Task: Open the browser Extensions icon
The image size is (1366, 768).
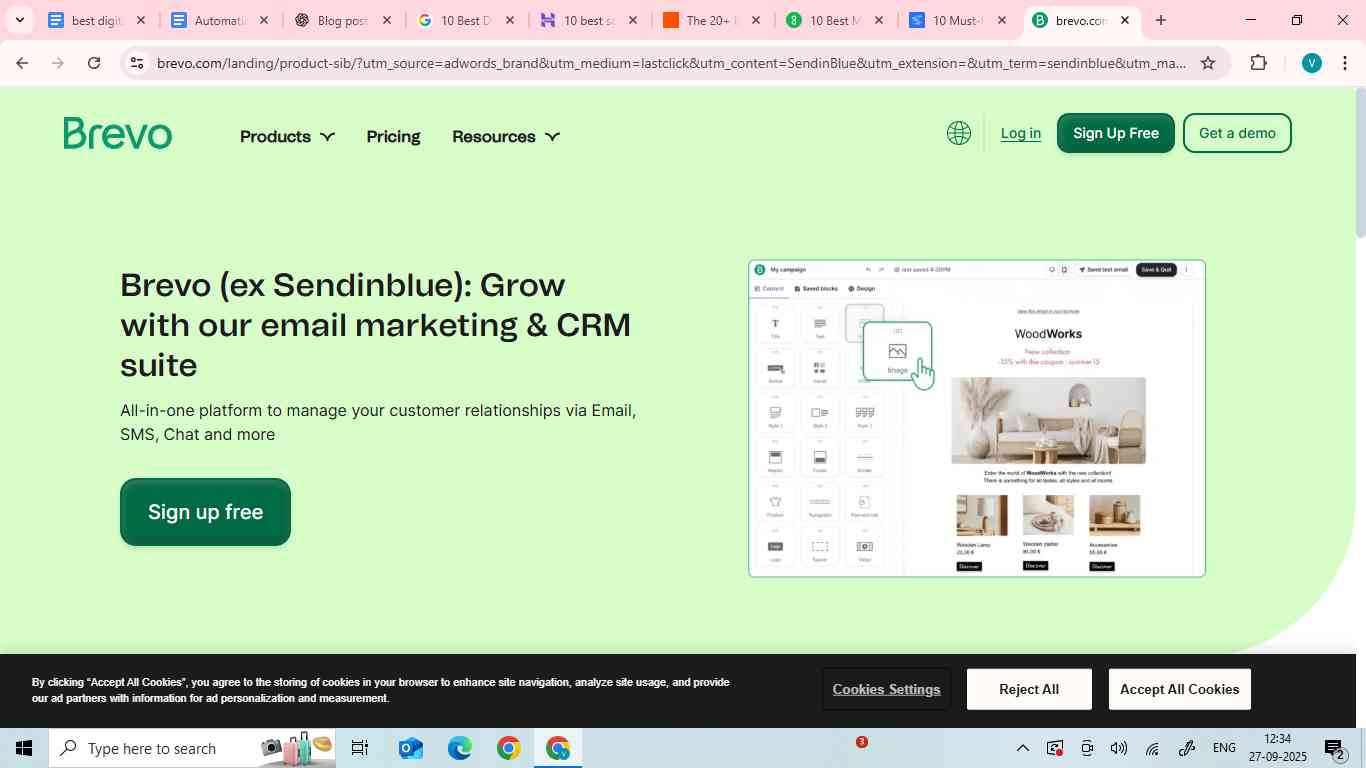Action: coord(1258,63)
